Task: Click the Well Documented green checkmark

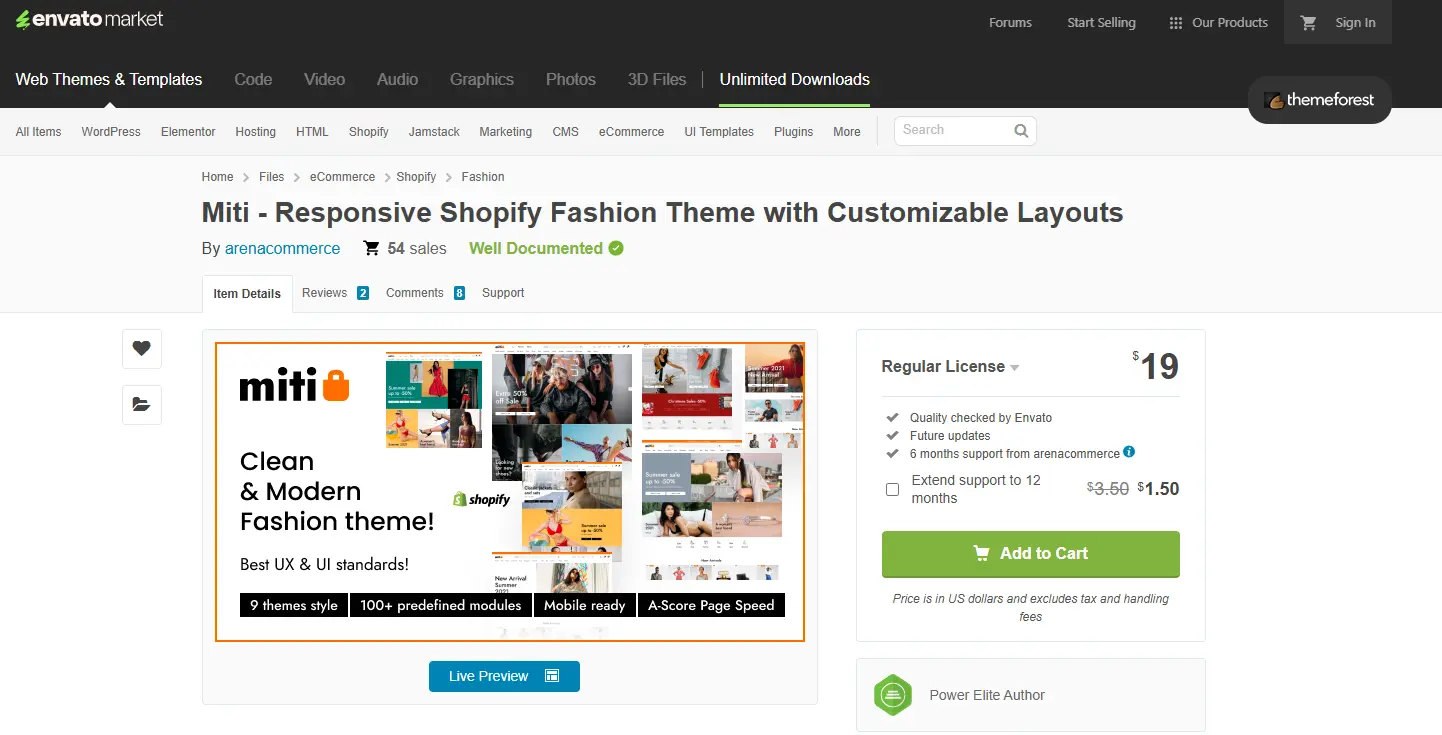Action: click(616, 248)
